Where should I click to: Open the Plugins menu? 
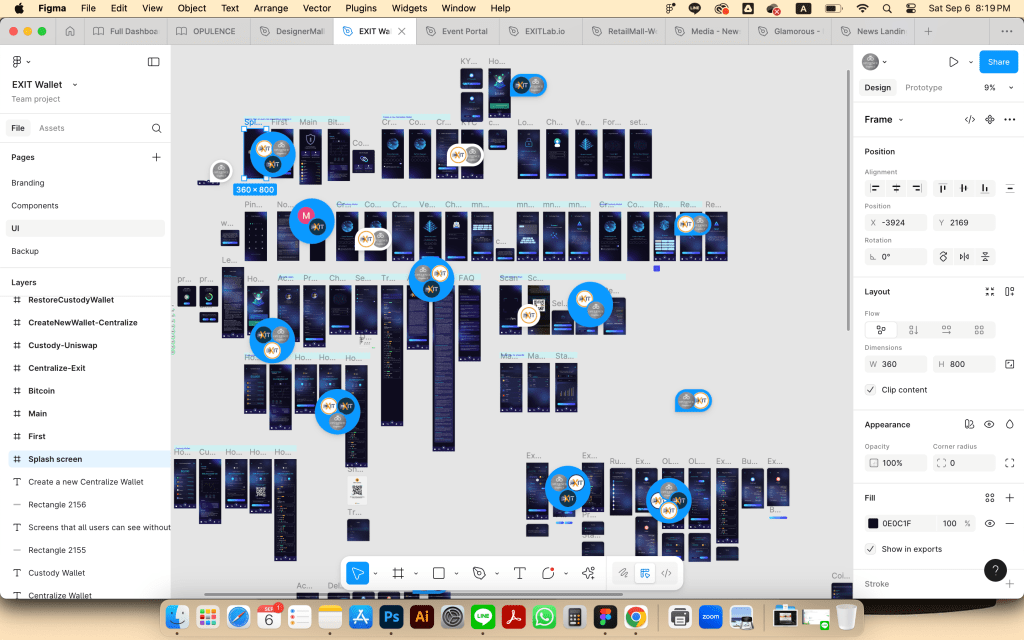tap(360, 8)
